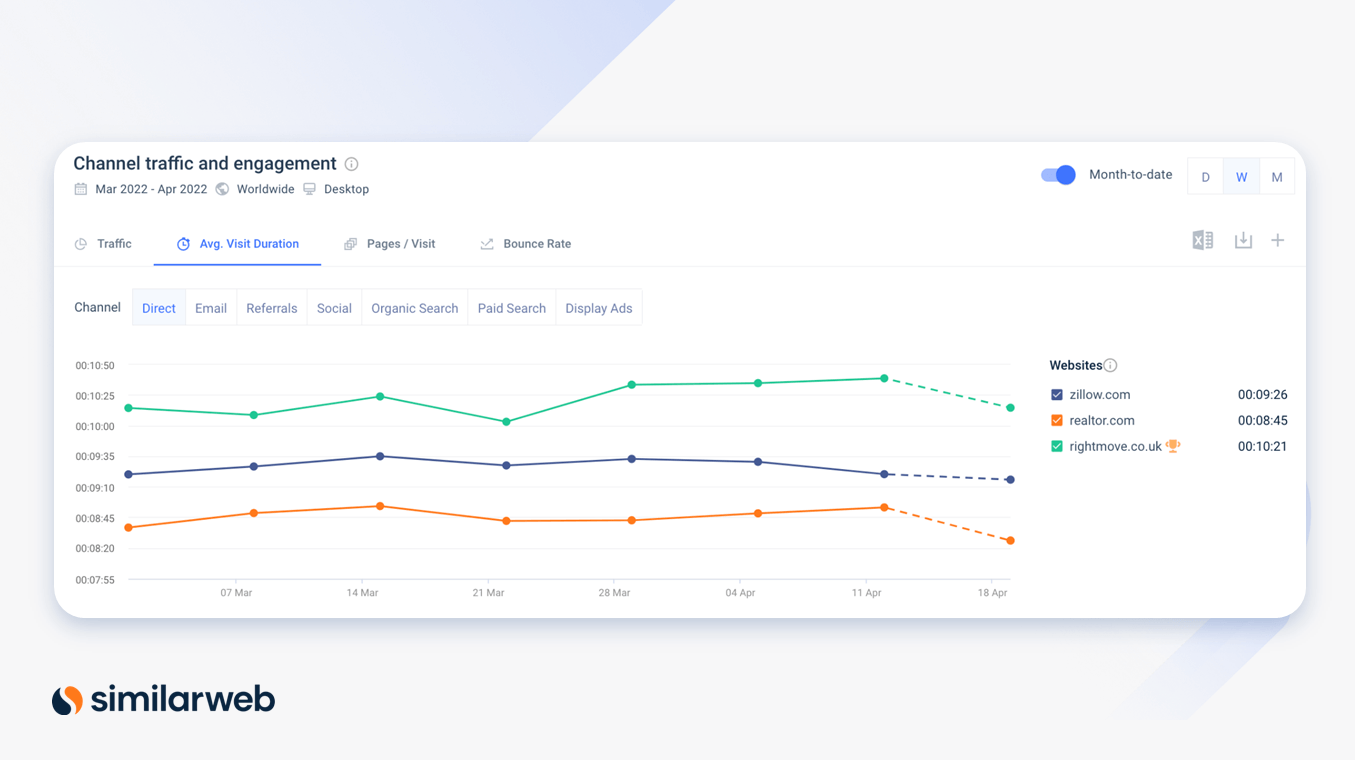
Task: Click the globe icon beside Worldwide
Action: click(x=222, y=189)
